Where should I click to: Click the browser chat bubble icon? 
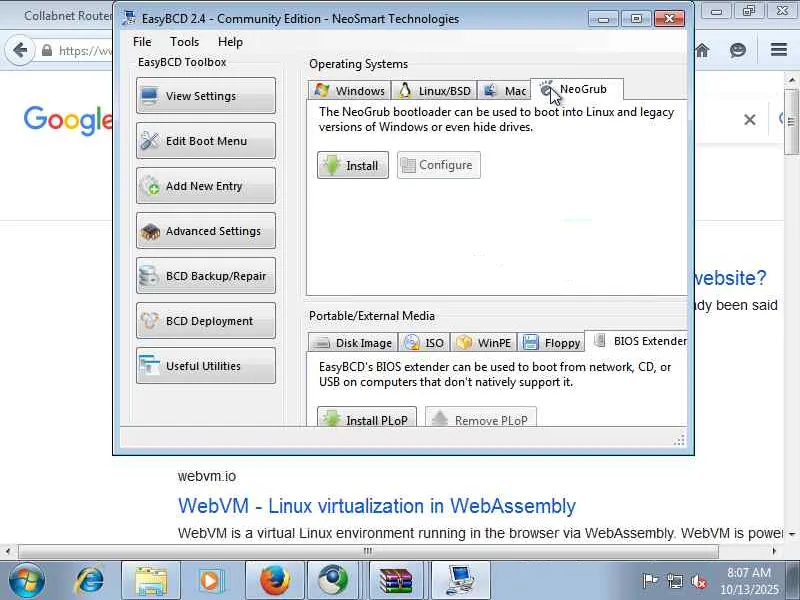click(738, 50)
